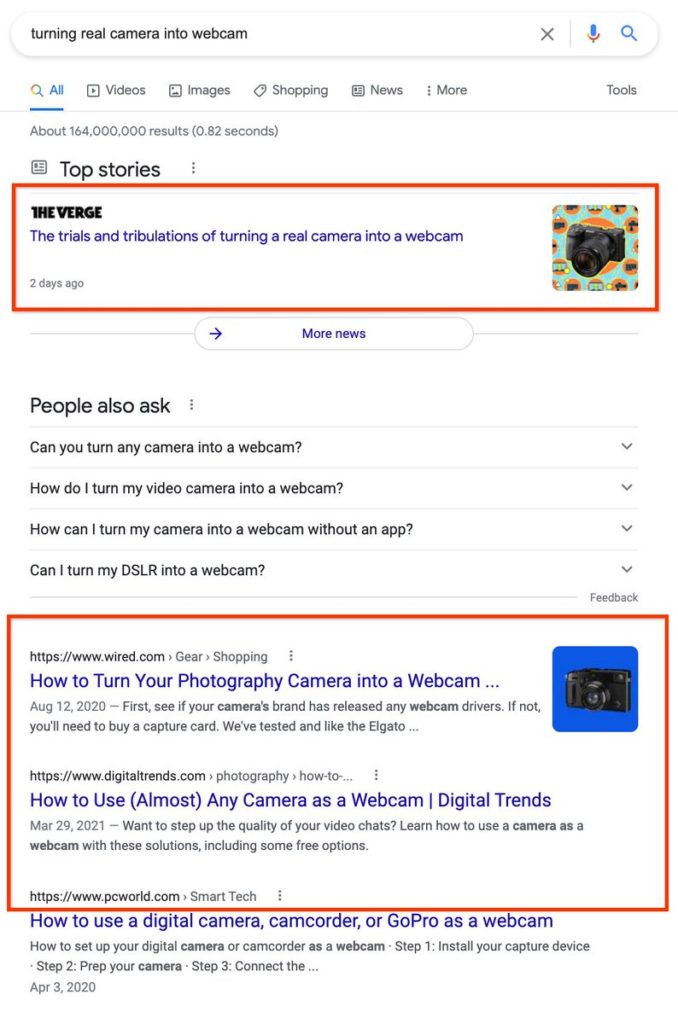The height and width of the screenshot is (1024, 678).
Task: Click the More news button
Action: coord(334,334)
